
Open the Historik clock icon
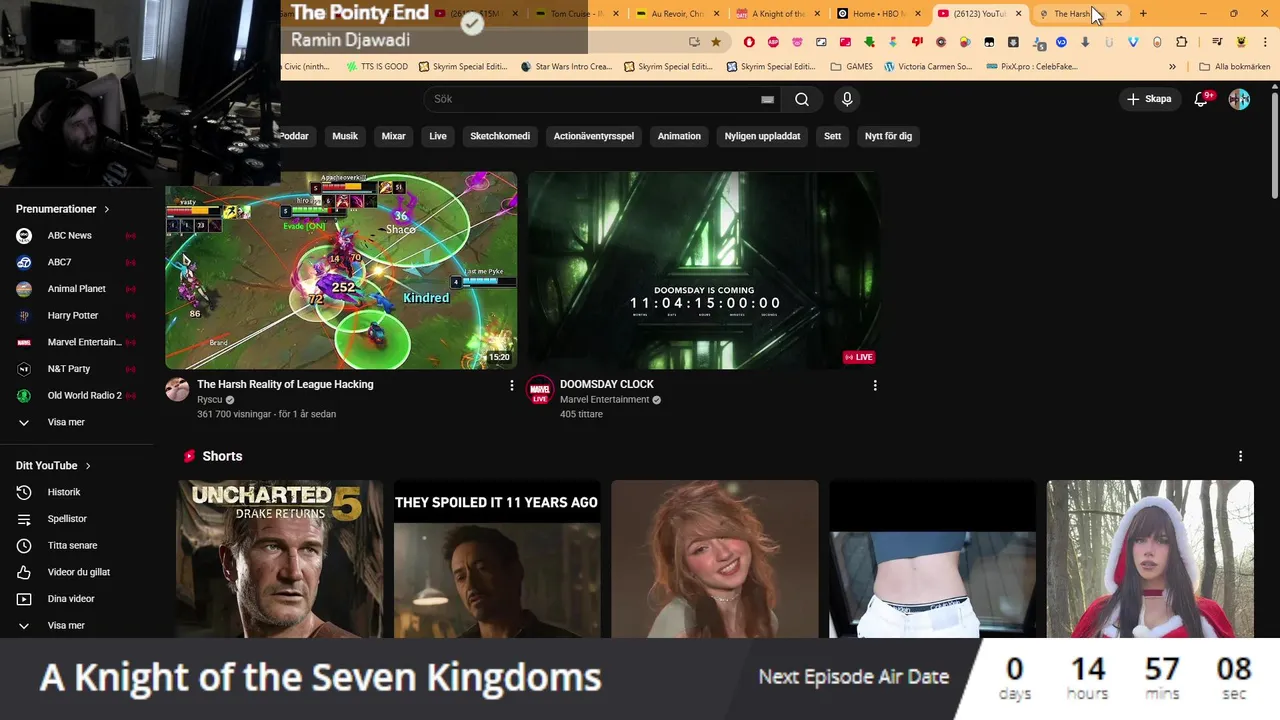point(24,492)
